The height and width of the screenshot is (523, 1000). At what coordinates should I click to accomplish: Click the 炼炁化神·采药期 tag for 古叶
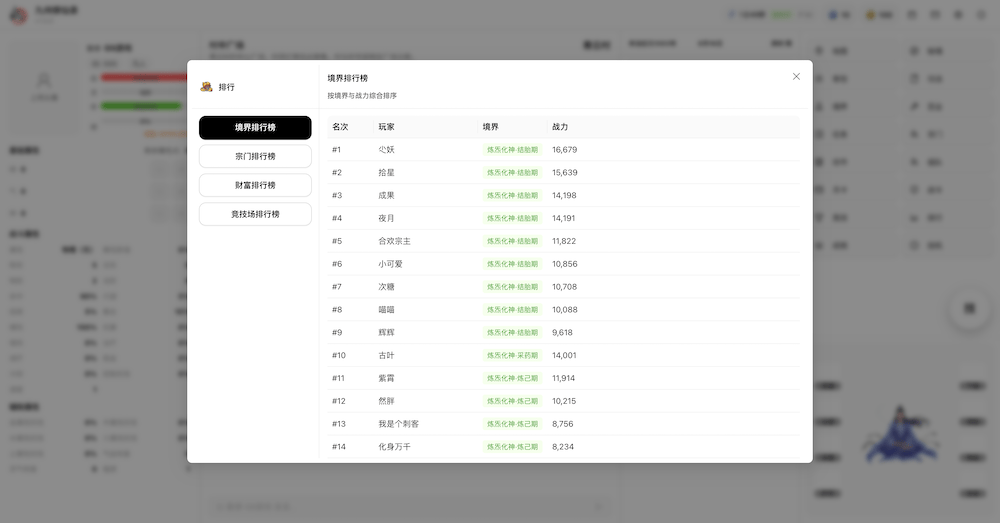coord(512,355)
